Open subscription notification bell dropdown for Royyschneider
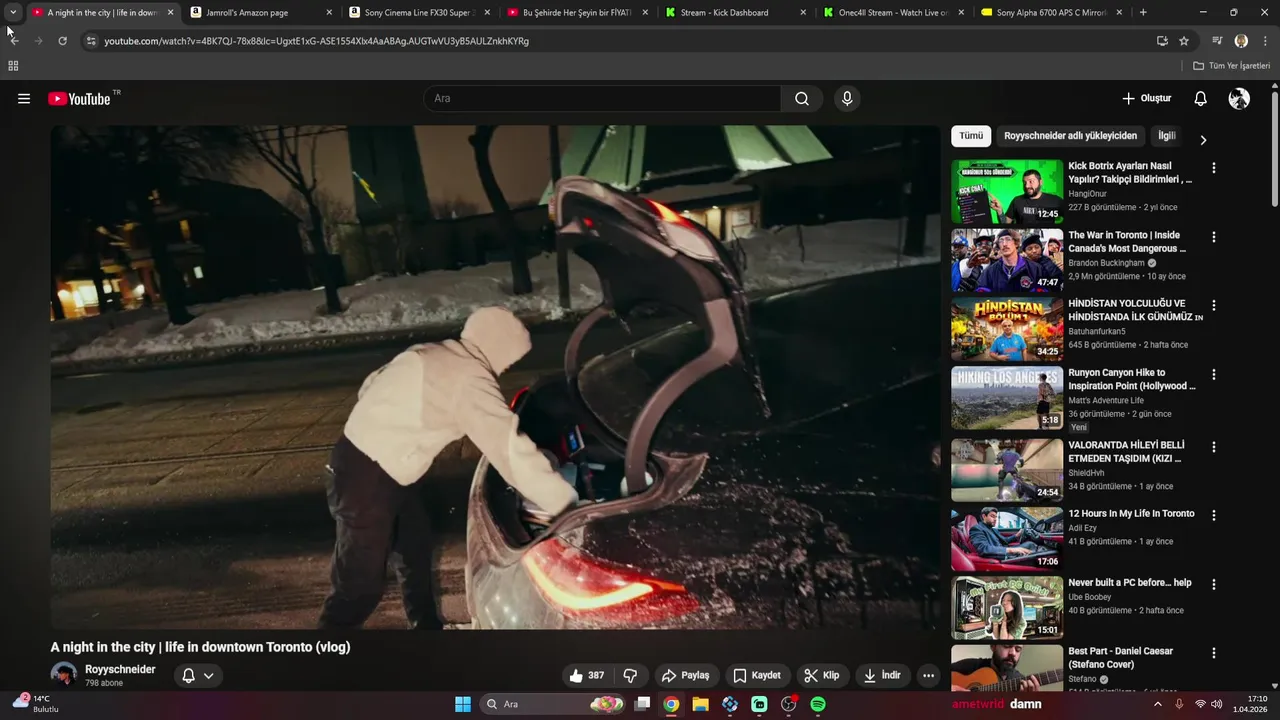 pyautogui.click(x=198, y=676)
